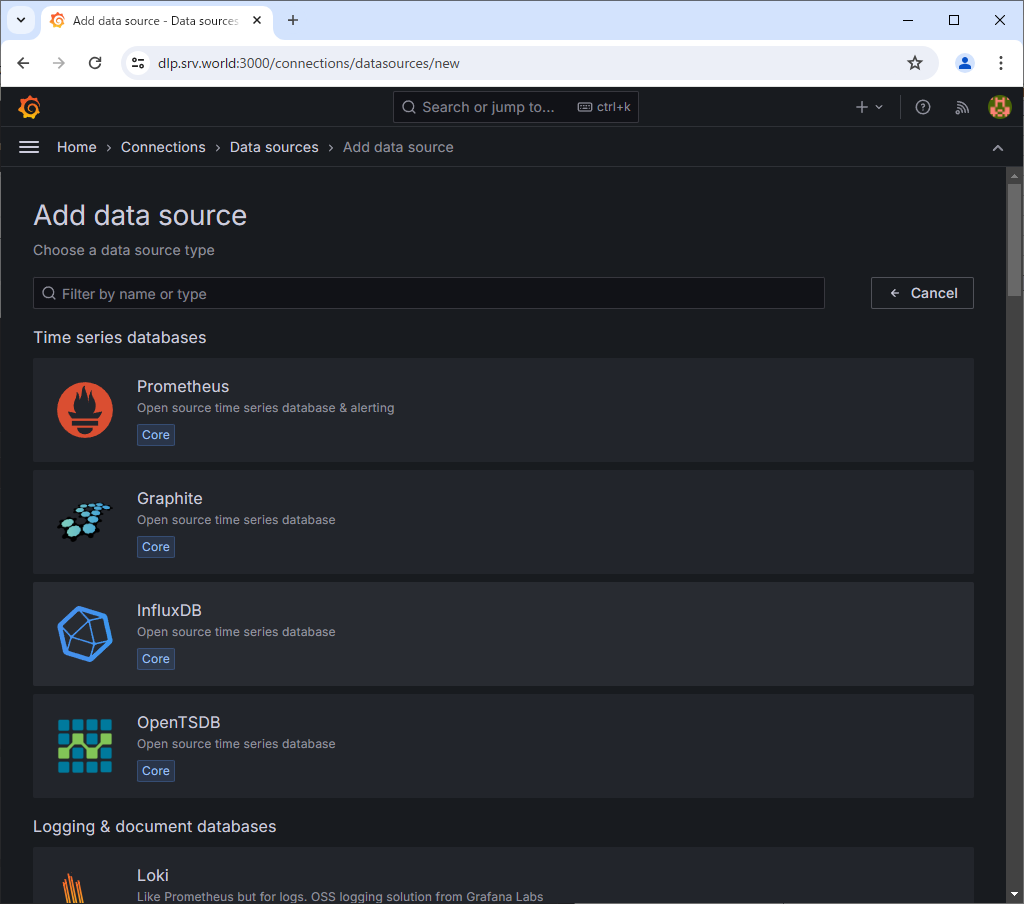The image size is (1024, 904).
Task: Click the Core badge under Prometheus
Action: click(156, 435)
